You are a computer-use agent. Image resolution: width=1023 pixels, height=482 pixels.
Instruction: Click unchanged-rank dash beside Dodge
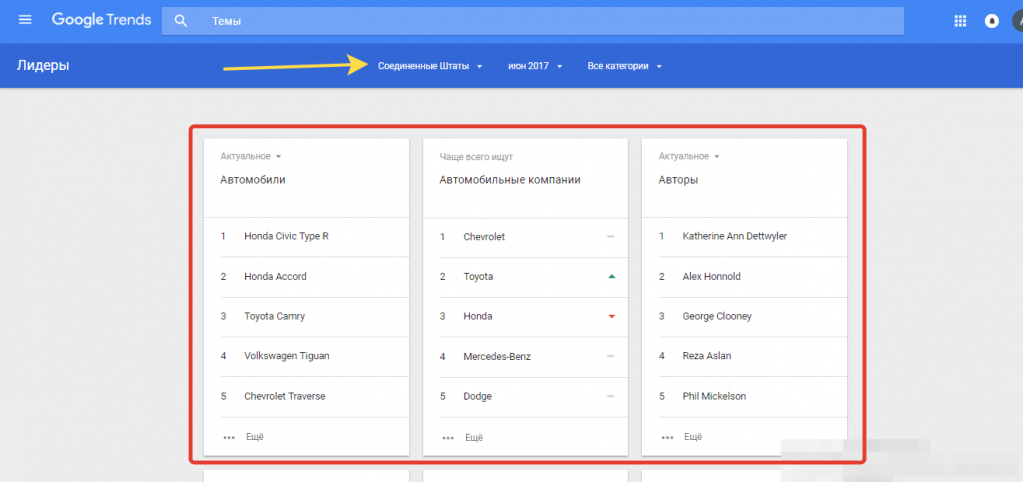(611, 397)
